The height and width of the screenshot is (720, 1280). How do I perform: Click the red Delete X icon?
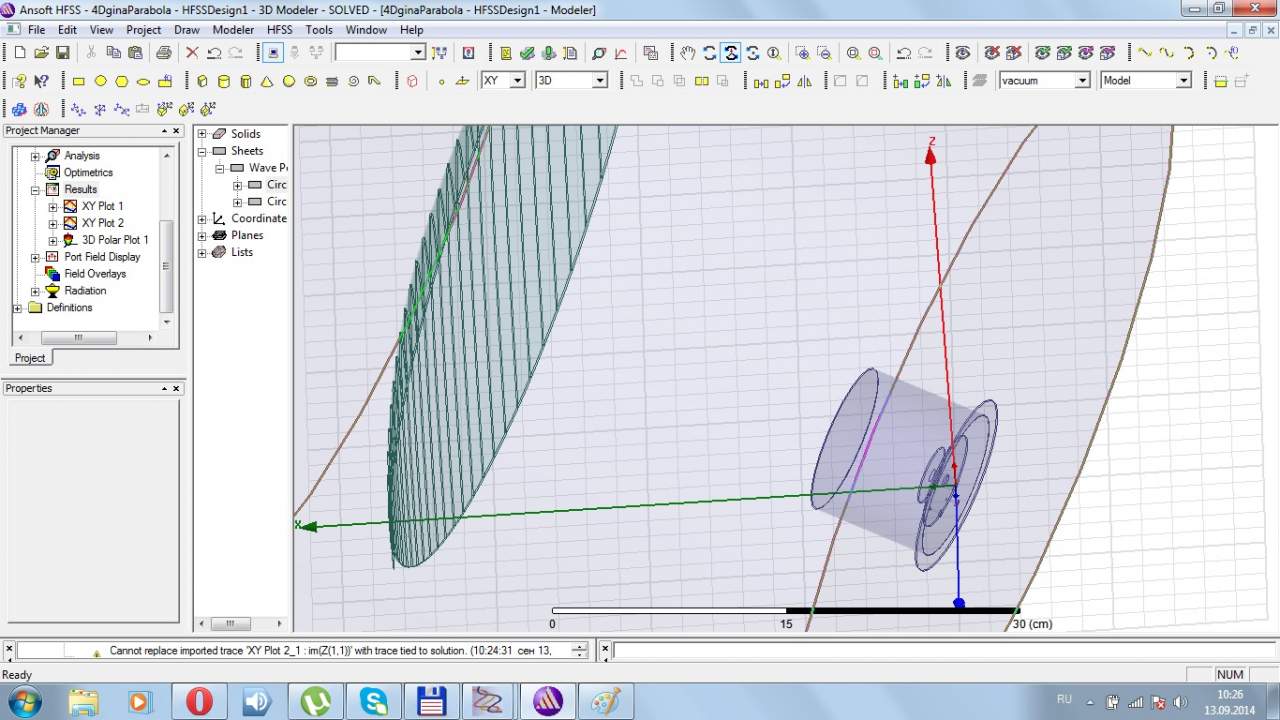(x=192, y=53)
